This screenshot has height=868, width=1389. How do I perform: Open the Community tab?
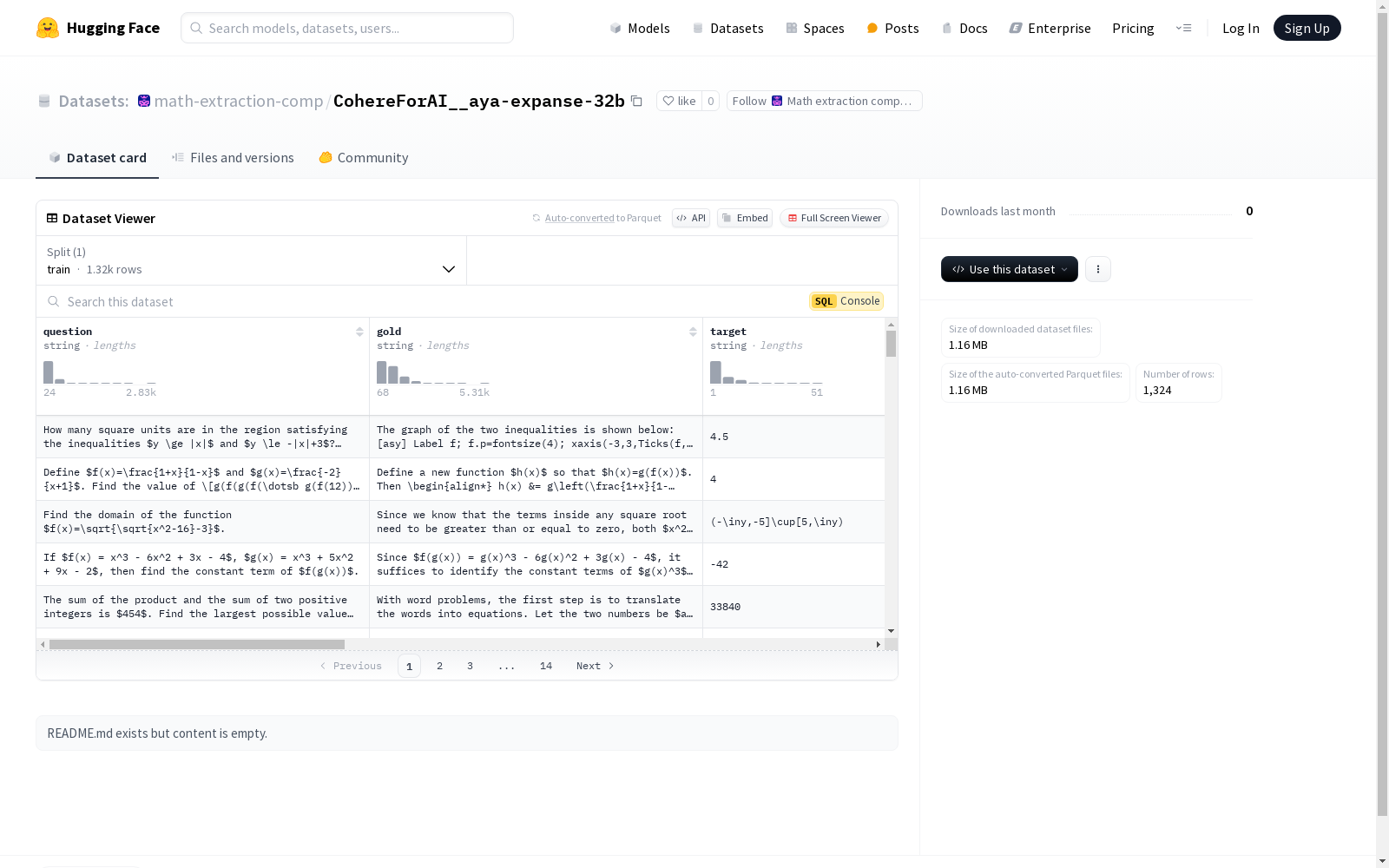tap(363, 158)
